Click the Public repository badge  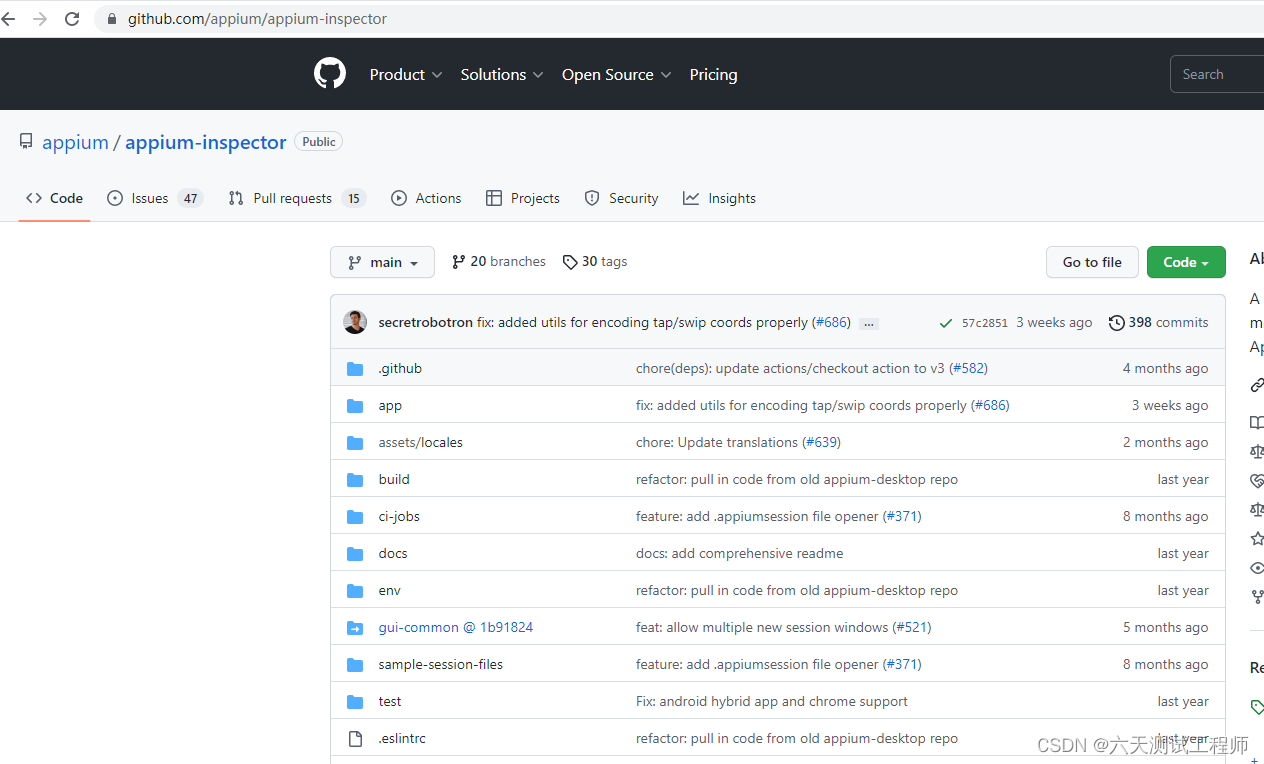point(319,142)
